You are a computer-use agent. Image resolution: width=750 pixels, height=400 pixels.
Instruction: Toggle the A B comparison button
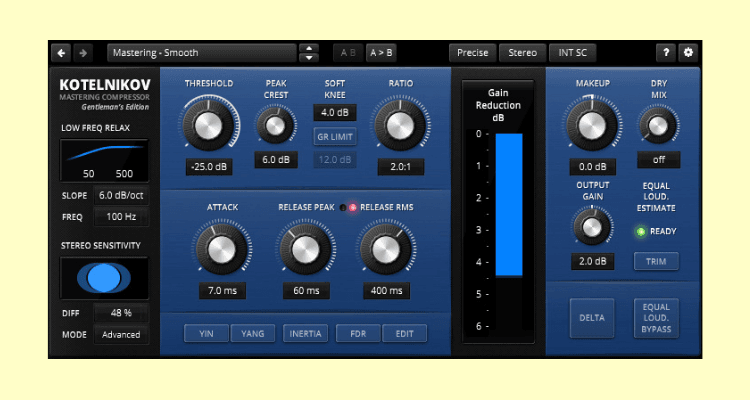tap(348, 53)
